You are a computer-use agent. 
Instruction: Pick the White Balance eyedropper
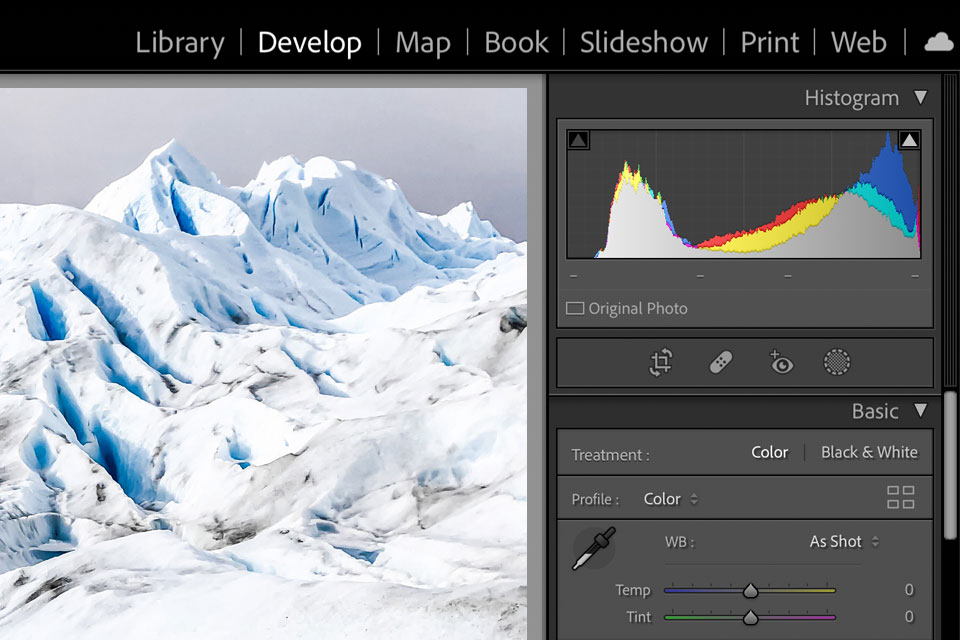(x=593, y=549)
